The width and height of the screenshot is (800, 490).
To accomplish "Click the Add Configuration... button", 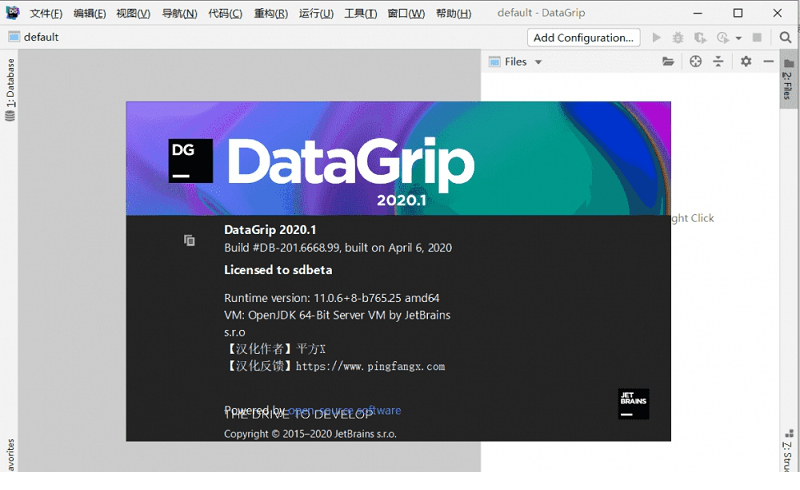I will (x=584, y=38).
